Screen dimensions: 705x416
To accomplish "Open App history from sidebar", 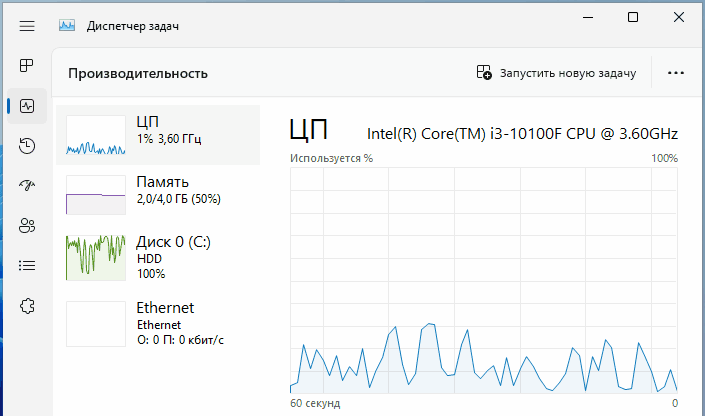I will pyautogui.click(x=27, y=146).
